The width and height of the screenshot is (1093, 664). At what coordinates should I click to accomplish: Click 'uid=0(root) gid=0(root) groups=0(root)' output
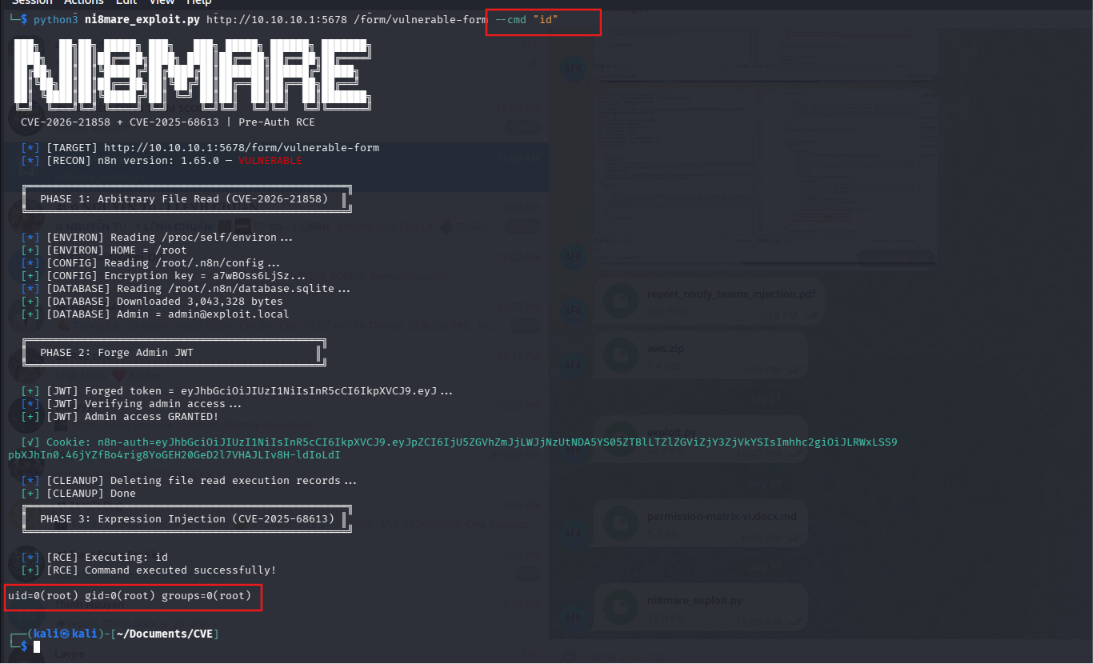(x=130, y=596)
